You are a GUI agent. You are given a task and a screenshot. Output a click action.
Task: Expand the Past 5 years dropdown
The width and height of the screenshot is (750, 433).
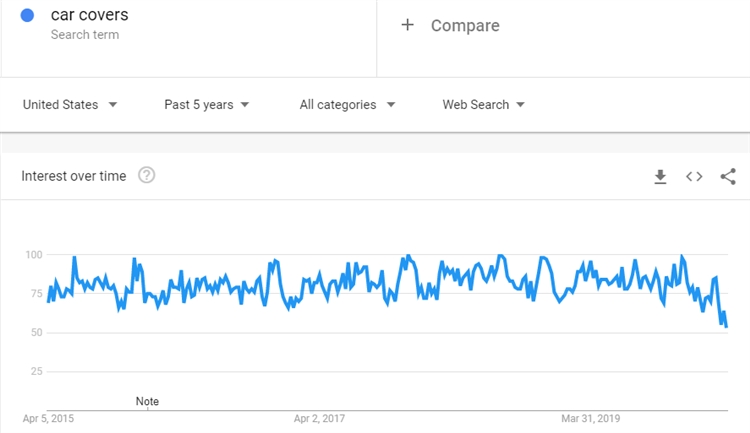coord(207,104)
